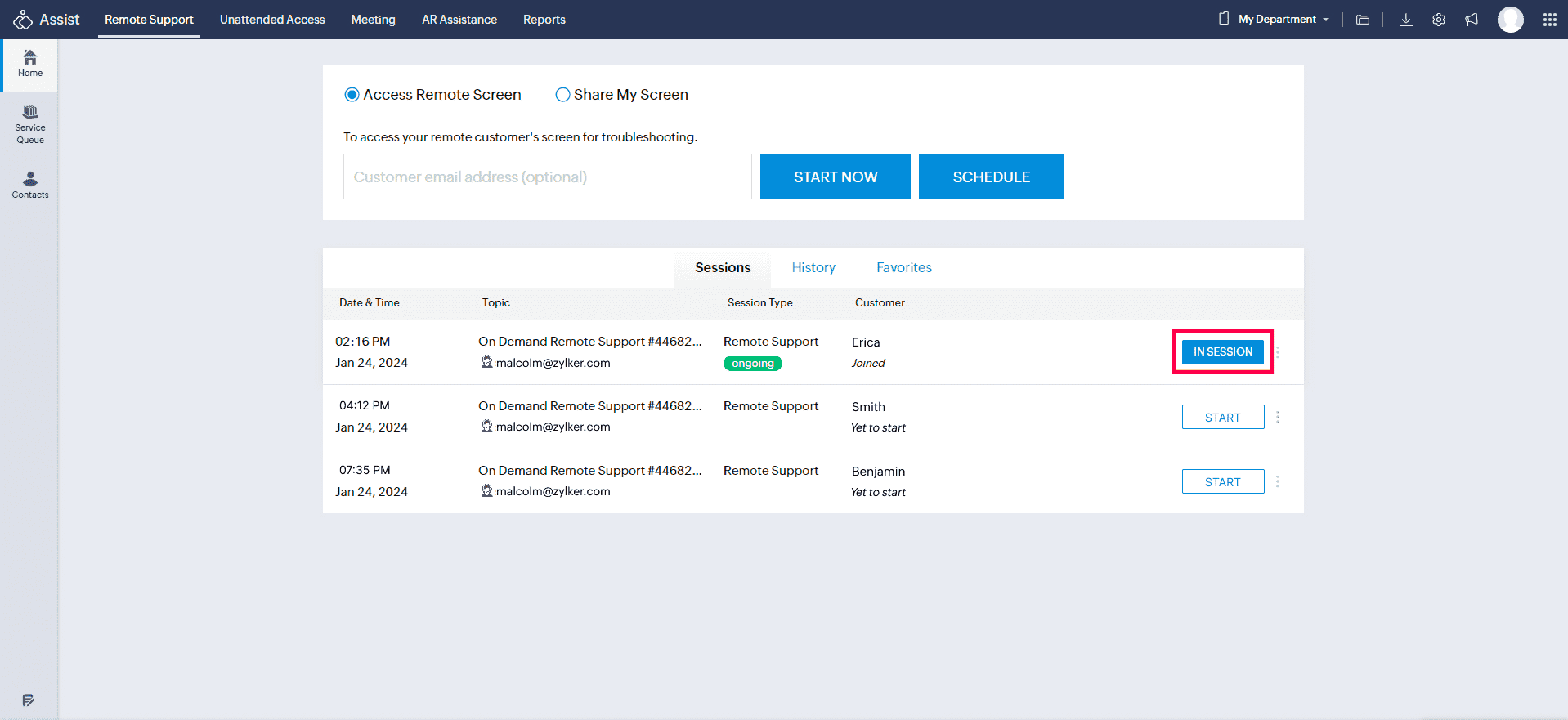Click topic of the 02:16 PM session
The height and width of the screenshot is (720, 1568).
590,342
